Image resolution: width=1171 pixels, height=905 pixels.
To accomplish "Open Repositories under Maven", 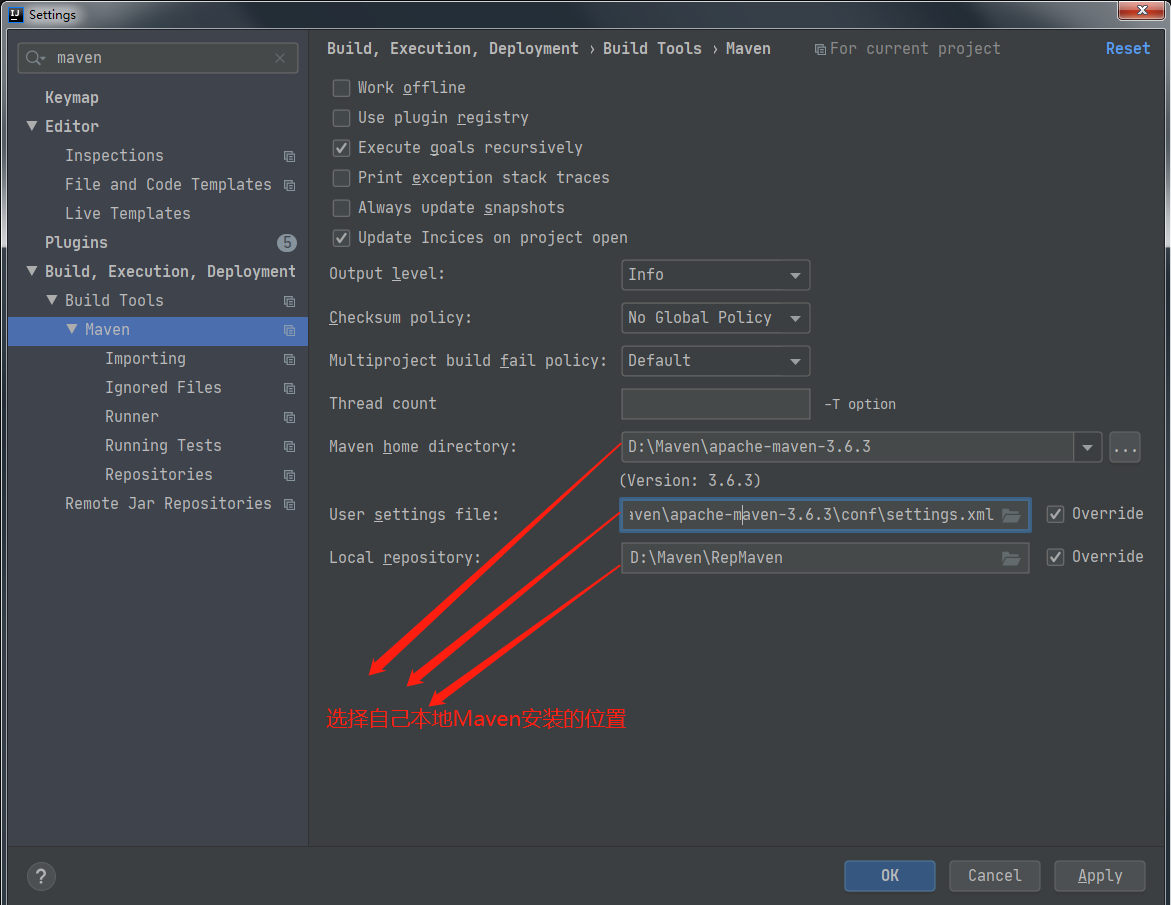I will tap(159, 475).
